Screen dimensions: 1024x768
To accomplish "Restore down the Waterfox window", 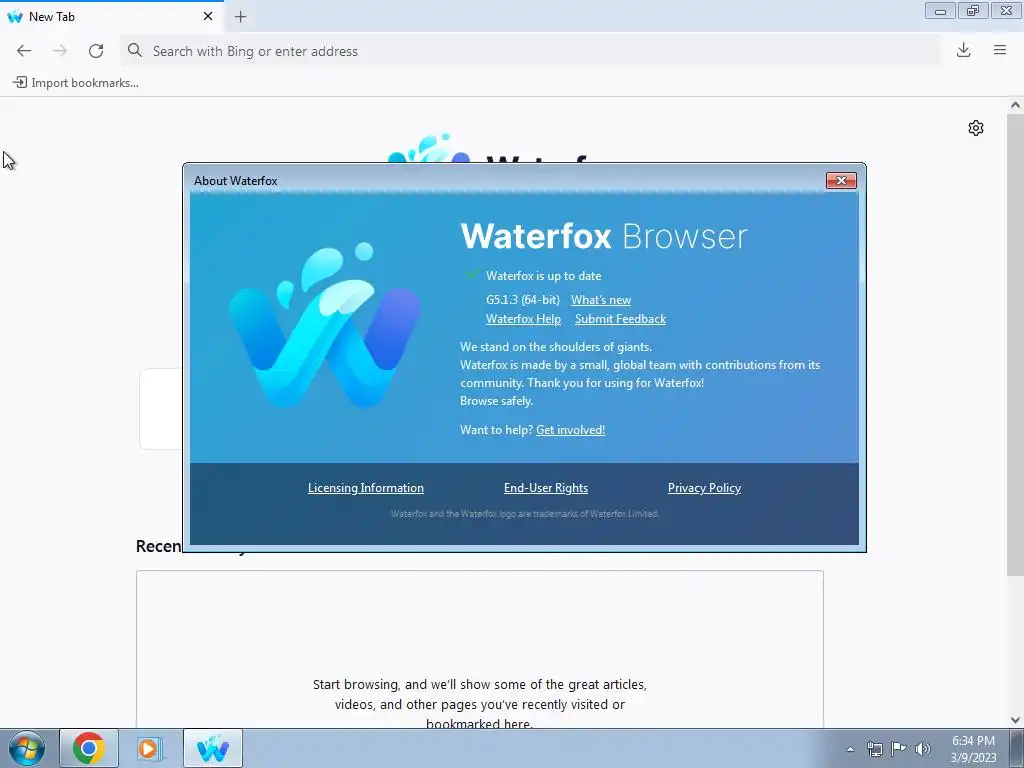I will pyautogui.click(x=973, y=11).
